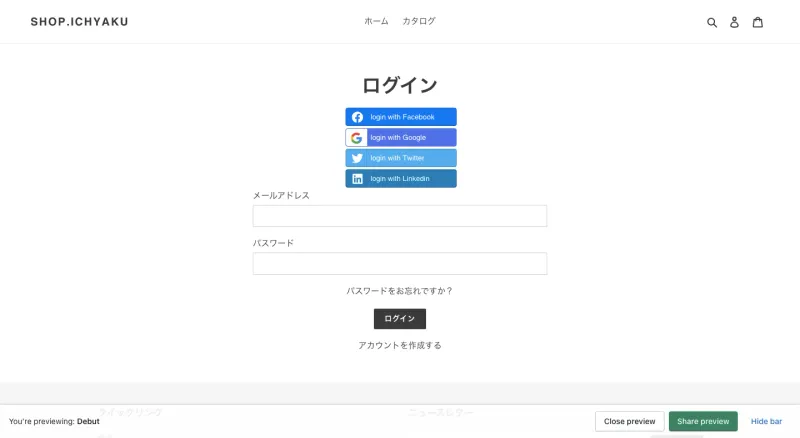800x438 pixels.
Task: Sign in using login with Twitter
Action: [401, 158]
